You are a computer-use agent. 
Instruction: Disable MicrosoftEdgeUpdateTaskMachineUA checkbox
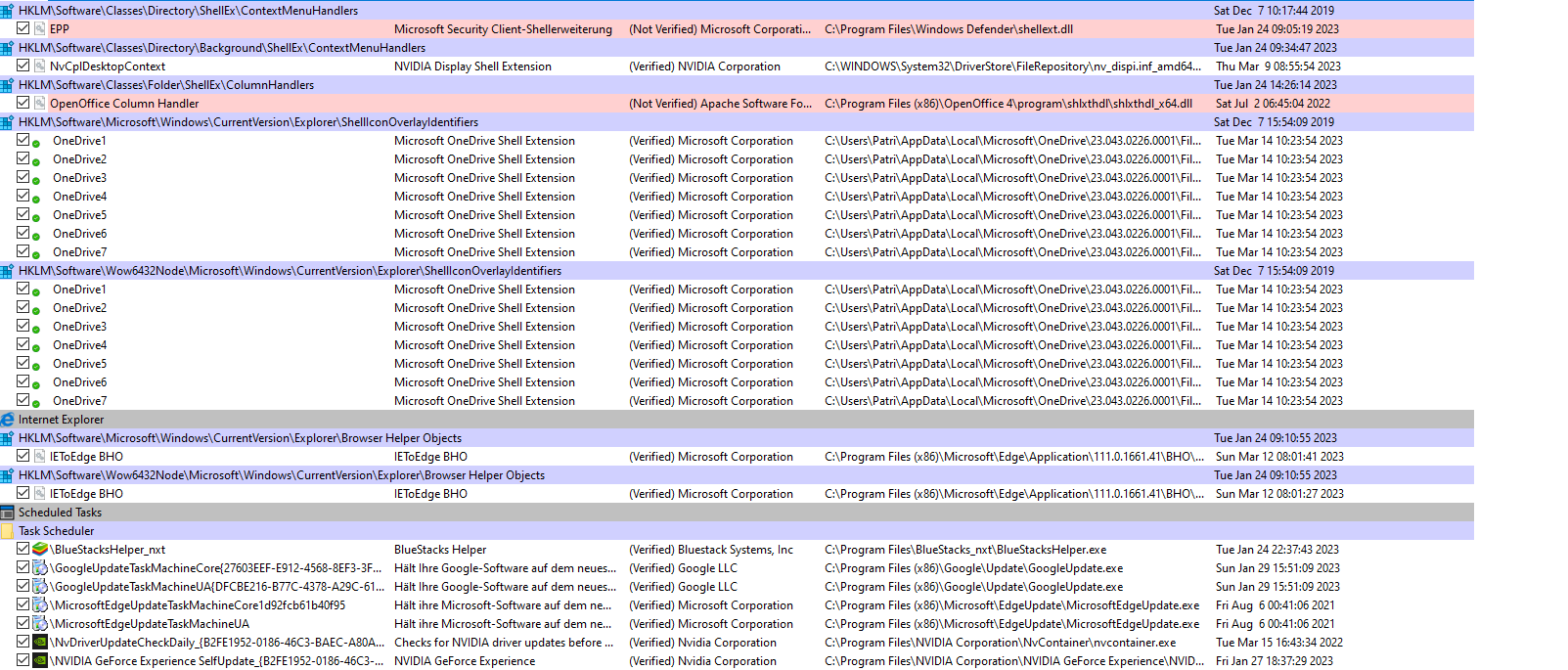pos(23,623)
